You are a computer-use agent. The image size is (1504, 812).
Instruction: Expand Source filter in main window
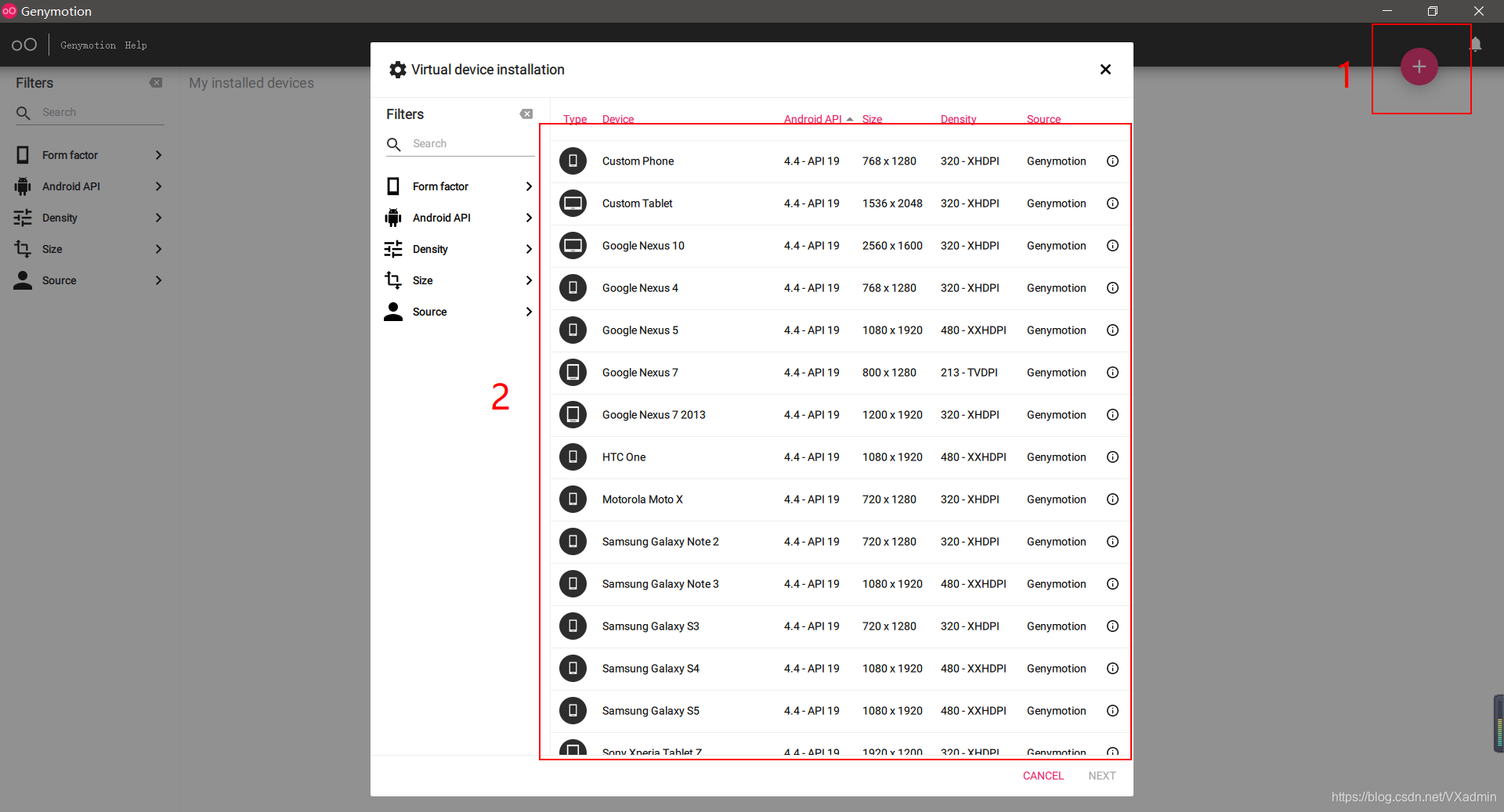point(89,280)
